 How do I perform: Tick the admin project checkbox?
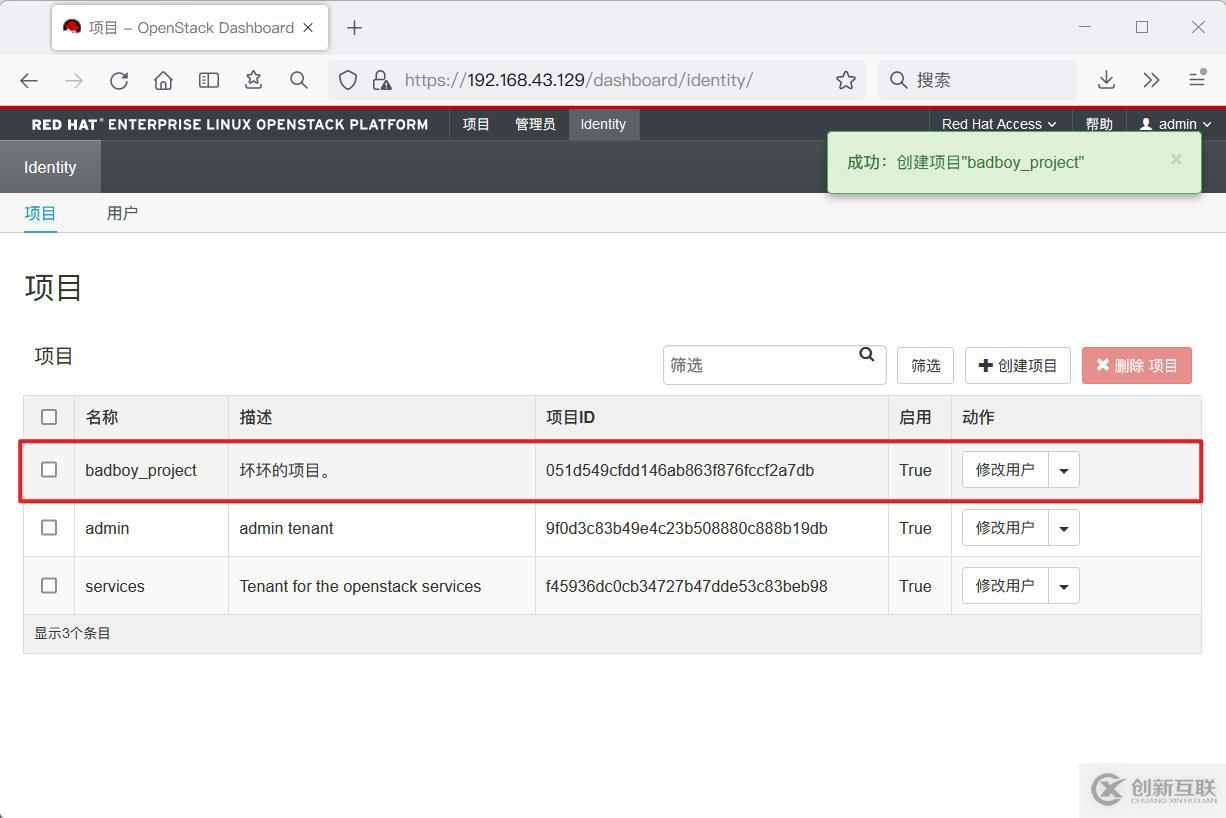49,527
